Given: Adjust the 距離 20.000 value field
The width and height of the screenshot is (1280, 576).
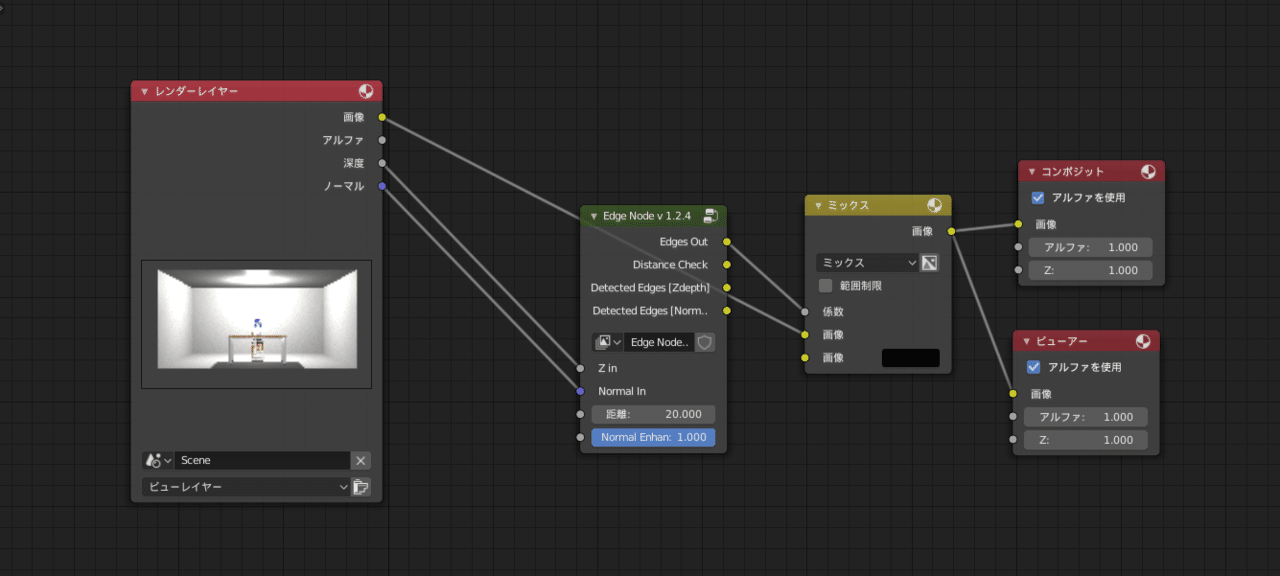Looking at the screenshot, I should (x=653, y=414).
